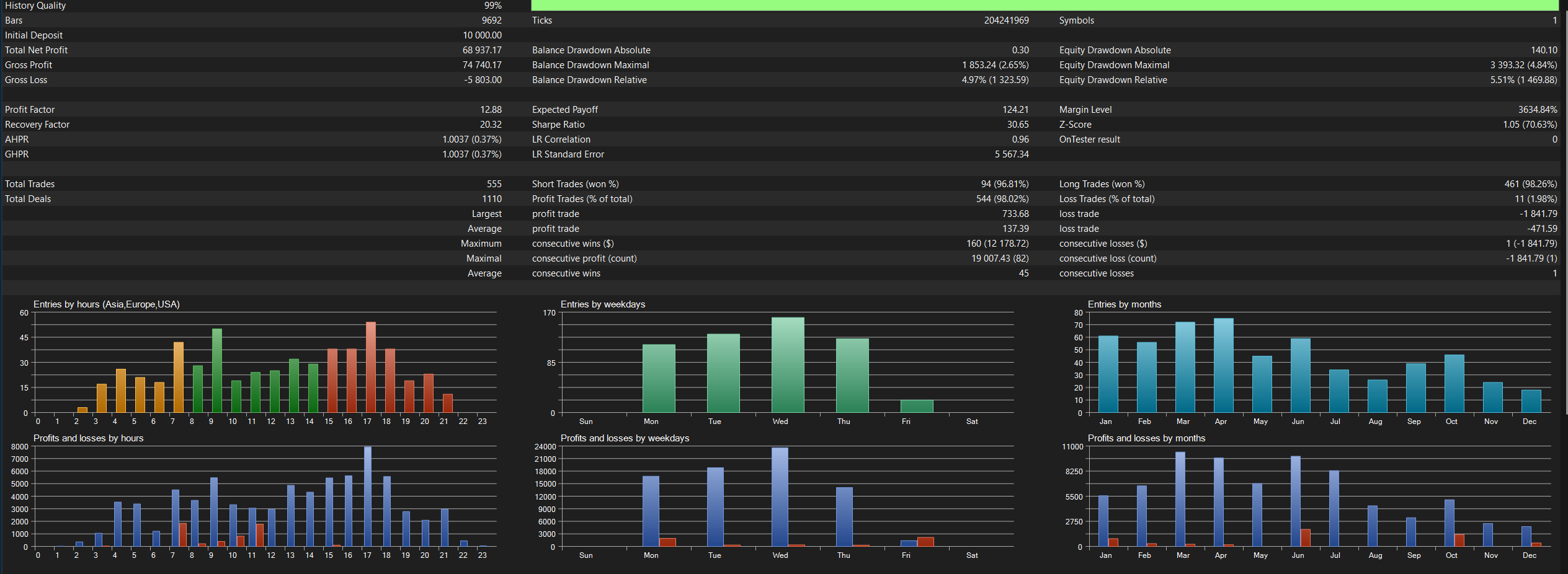This screenshot has width=1568, height=574.
Task: Click the Sharpe Ratio value 30.65
Action: [1018, 125]
